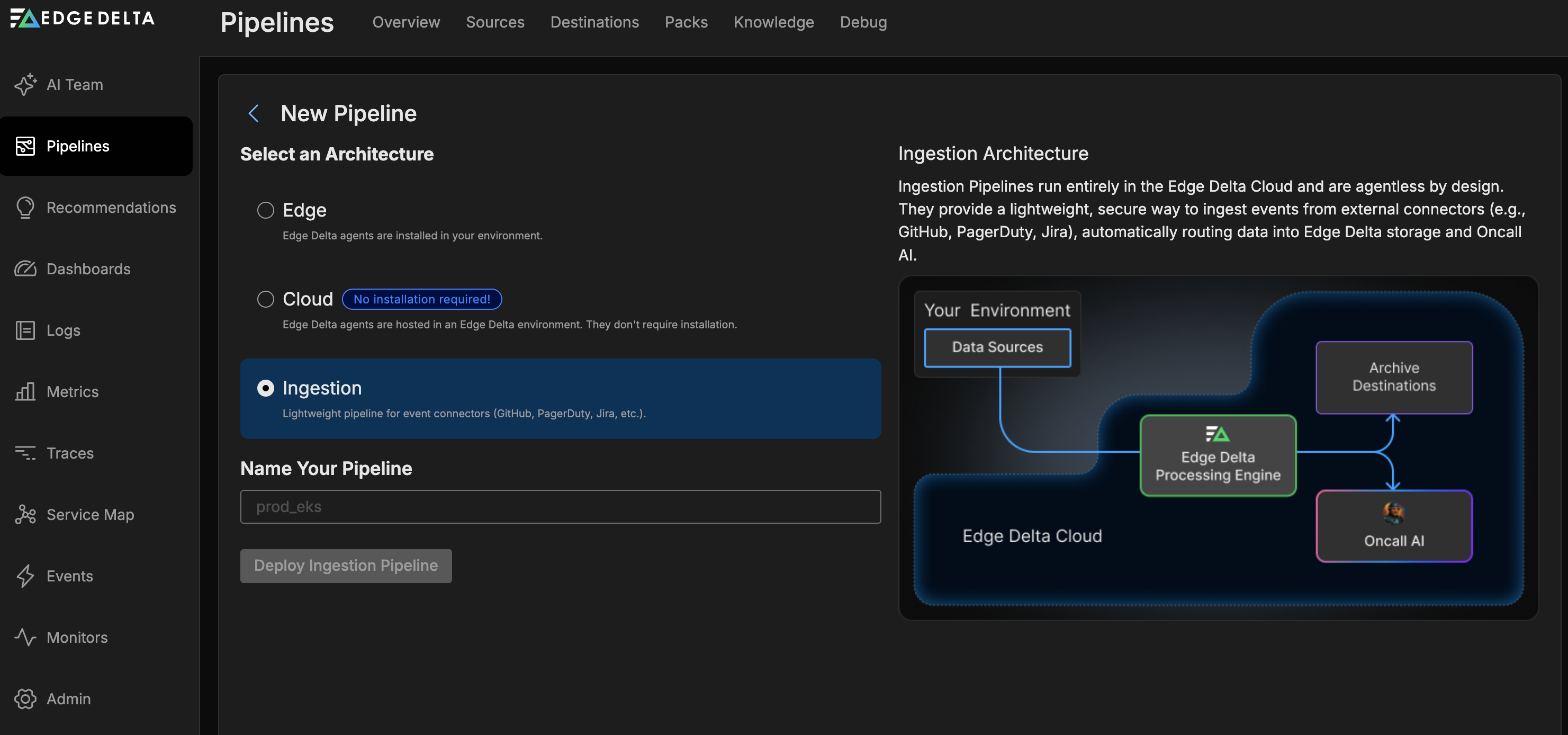Open the Metrics view

point(73,392)
